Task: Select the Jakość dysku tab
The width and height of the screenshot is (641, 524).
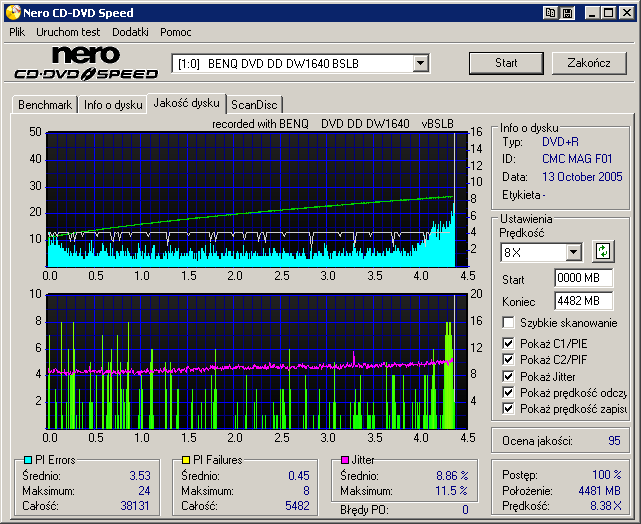Action: pyautogui.click(x=186, y=103)
